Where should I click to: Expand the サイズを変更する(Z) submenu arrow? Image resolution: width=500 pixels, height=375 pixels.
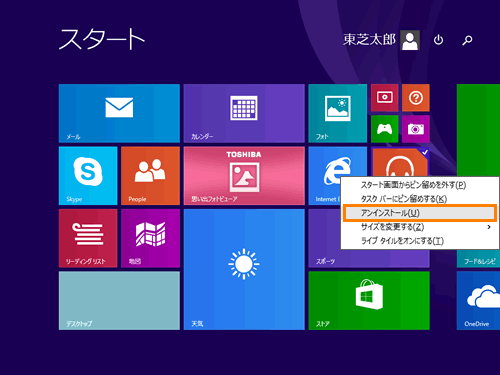[x=489, y=227]
